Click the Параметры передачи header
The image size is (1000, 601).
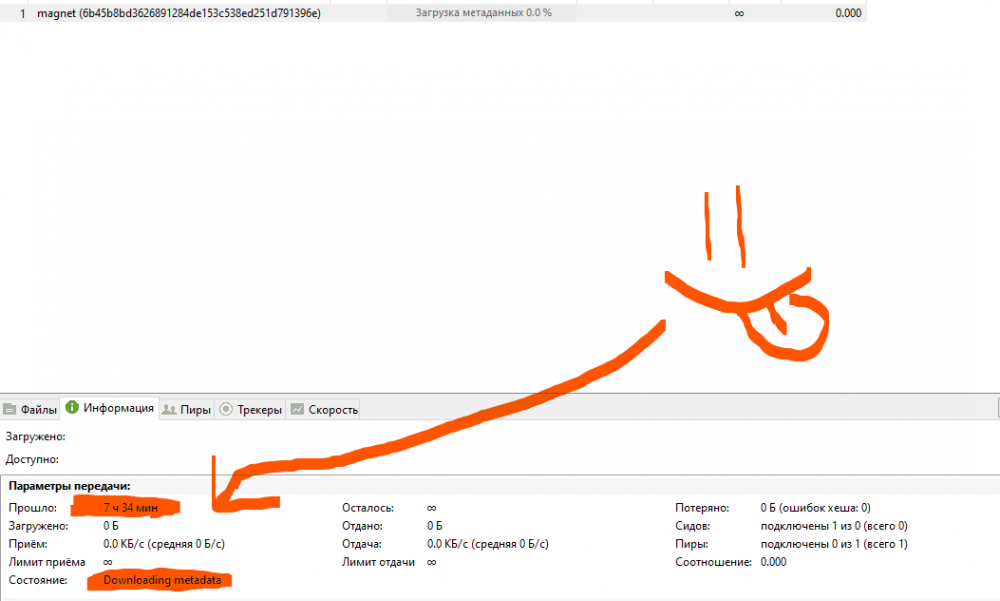coord(70,486)
